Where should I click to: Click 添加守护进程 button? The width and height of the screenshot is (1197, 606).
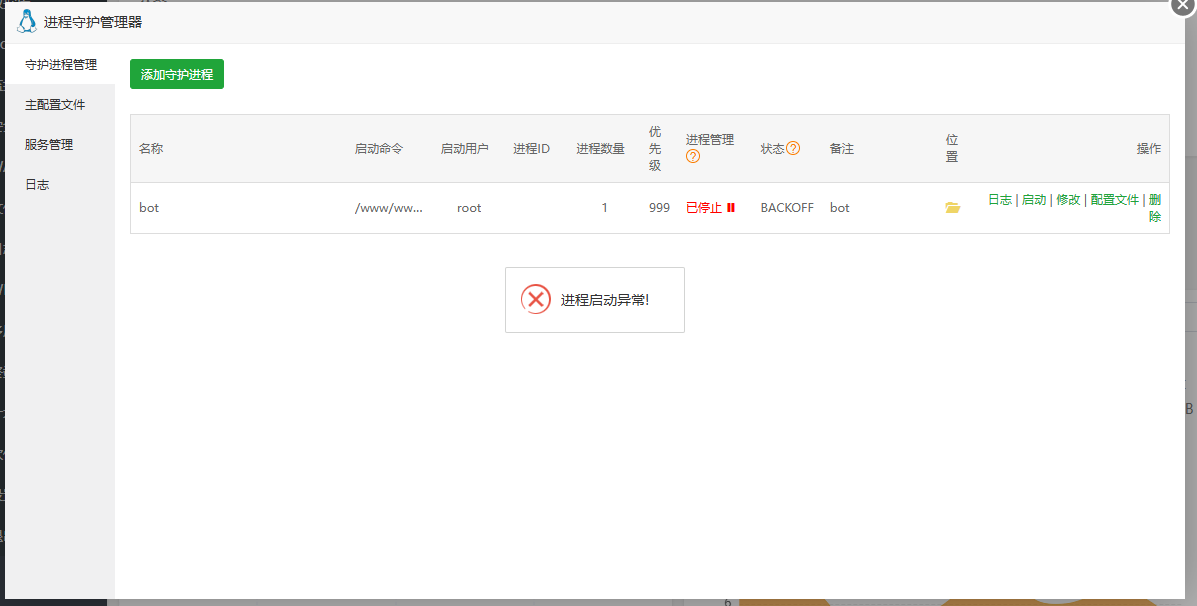click(x=176, y=74)
